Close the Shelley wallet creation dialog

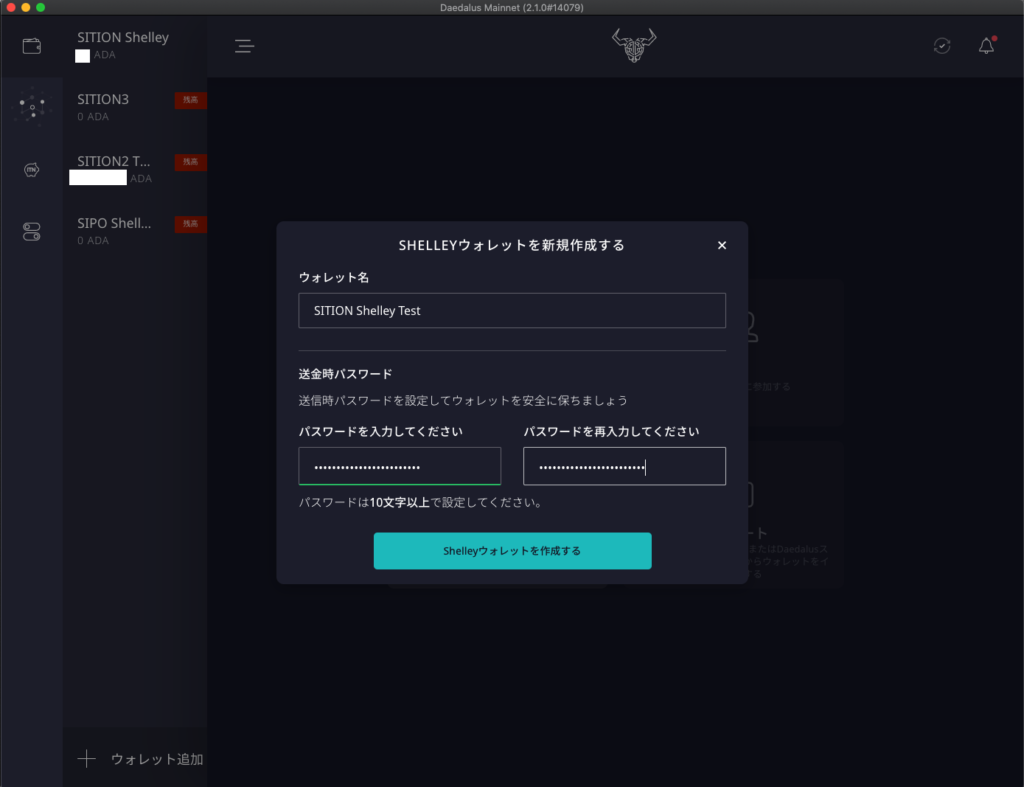[722, 245]
